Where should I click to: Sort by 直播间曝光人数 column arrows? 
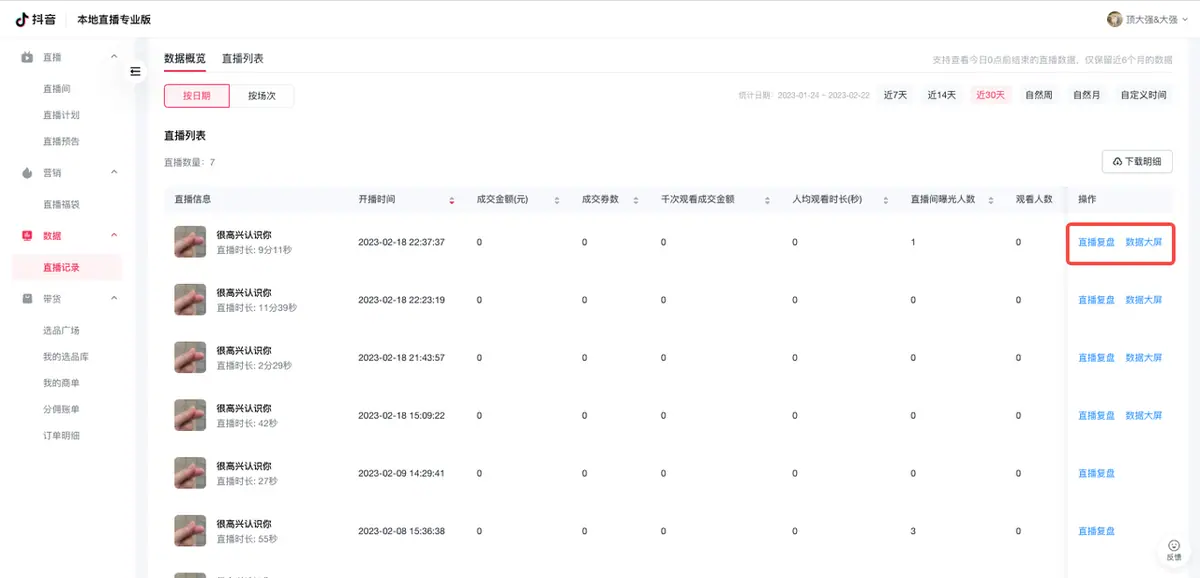tap(991, 200)
